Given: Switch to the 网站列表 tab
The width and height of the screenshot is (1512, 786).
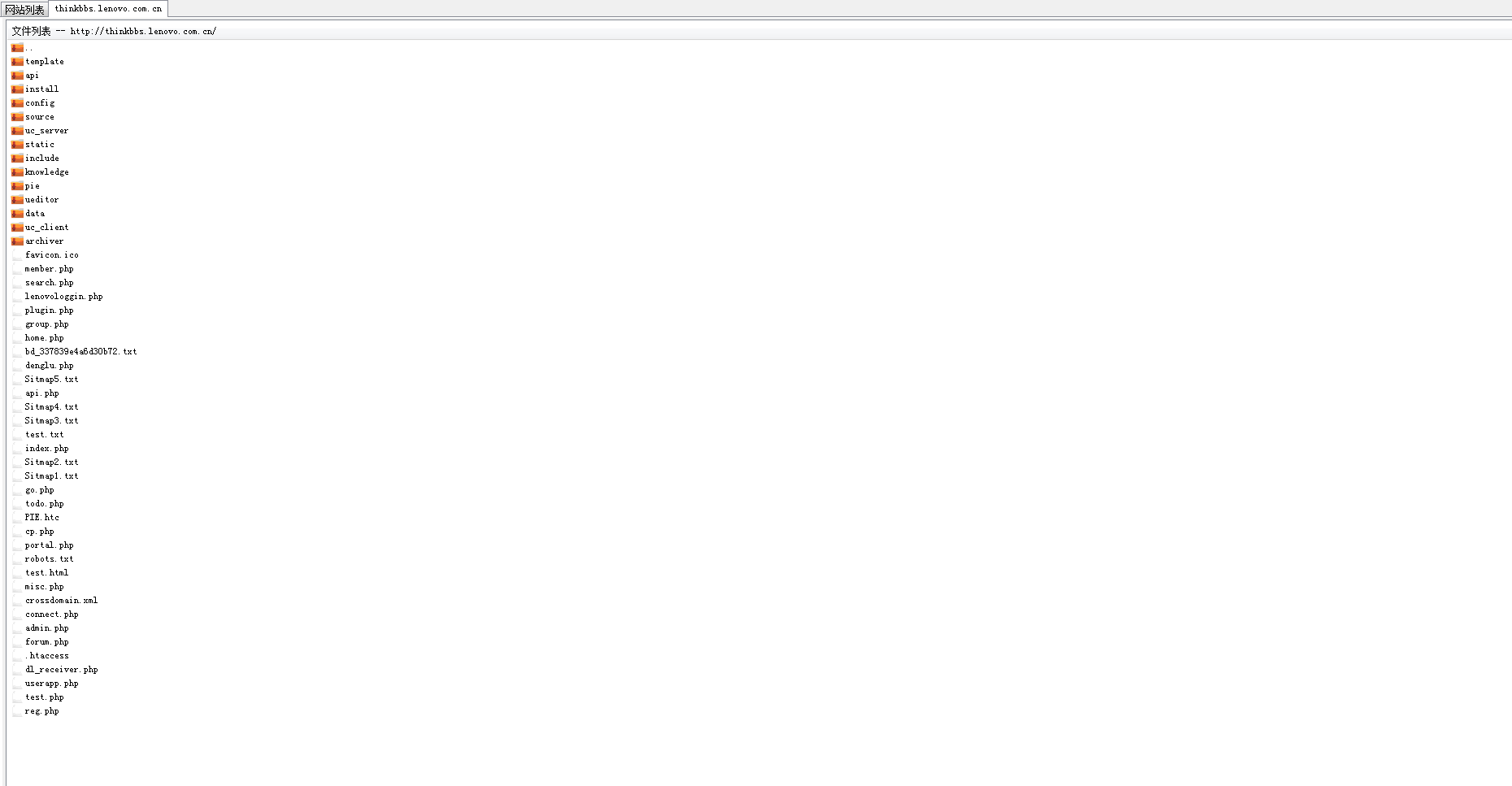Looking at the screenshot, I should point(25,10).
